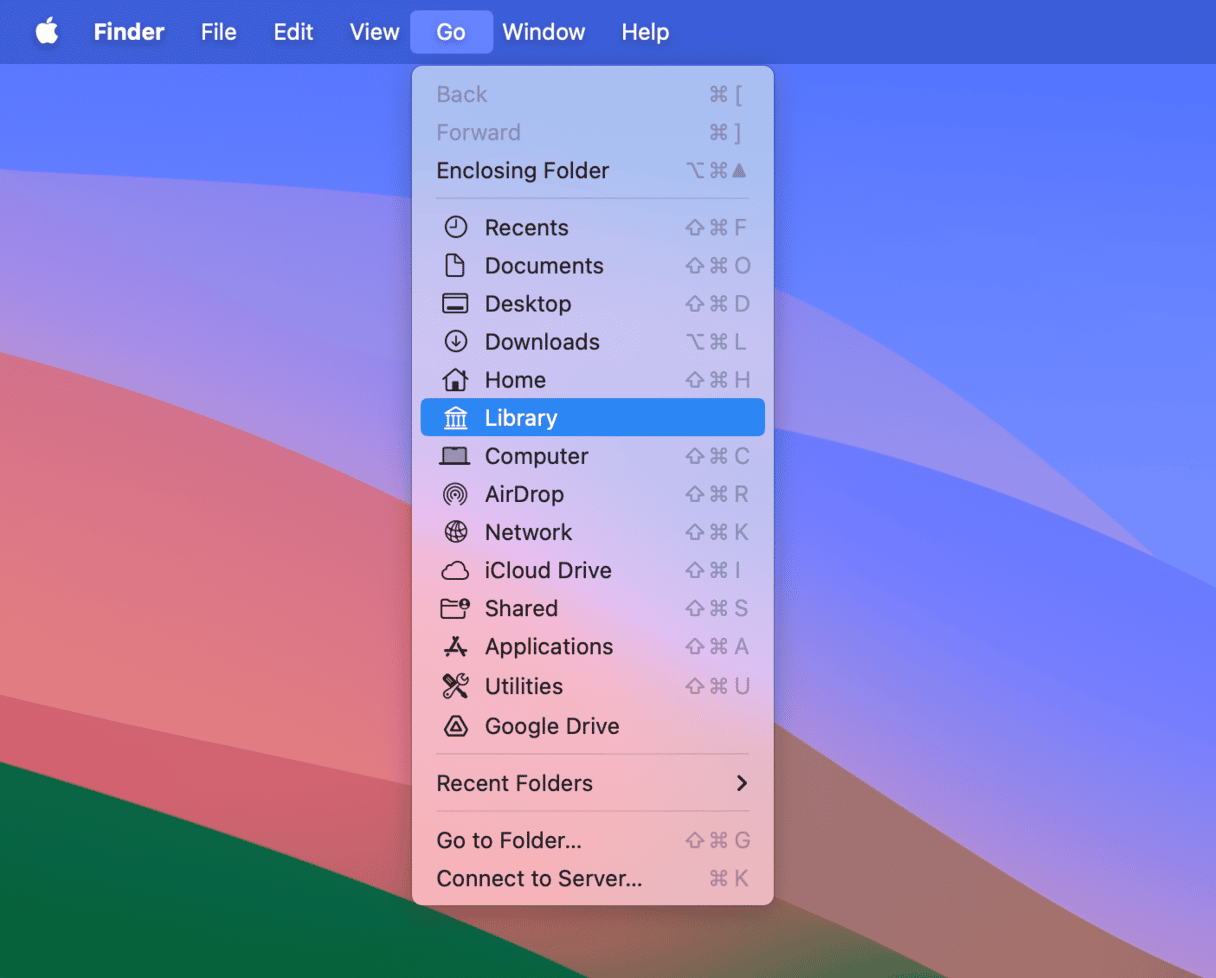Click the Downloads arrow icon

coord(456,342)
